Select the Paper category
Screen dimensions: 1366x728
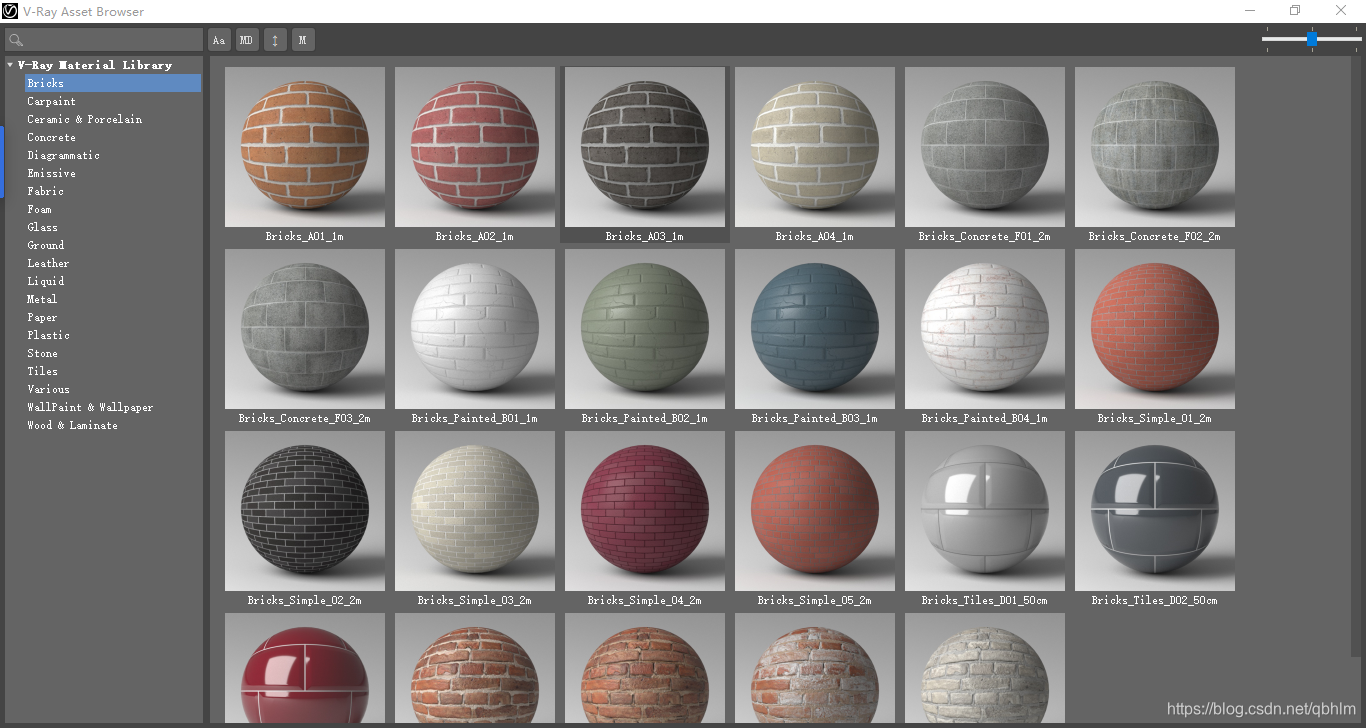click(42, 317)
